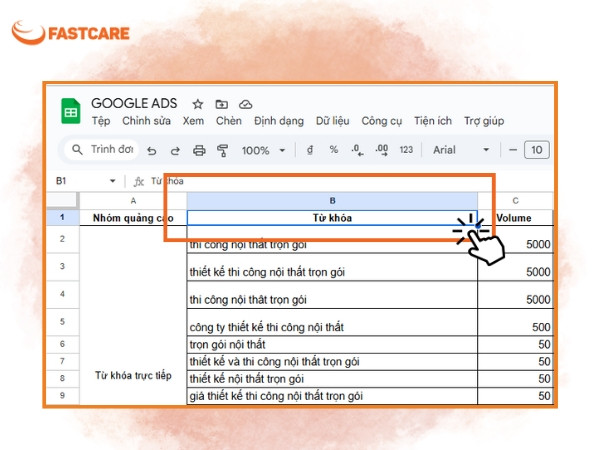
Task: Open the Chèn menu
Action: click(229, 121)
